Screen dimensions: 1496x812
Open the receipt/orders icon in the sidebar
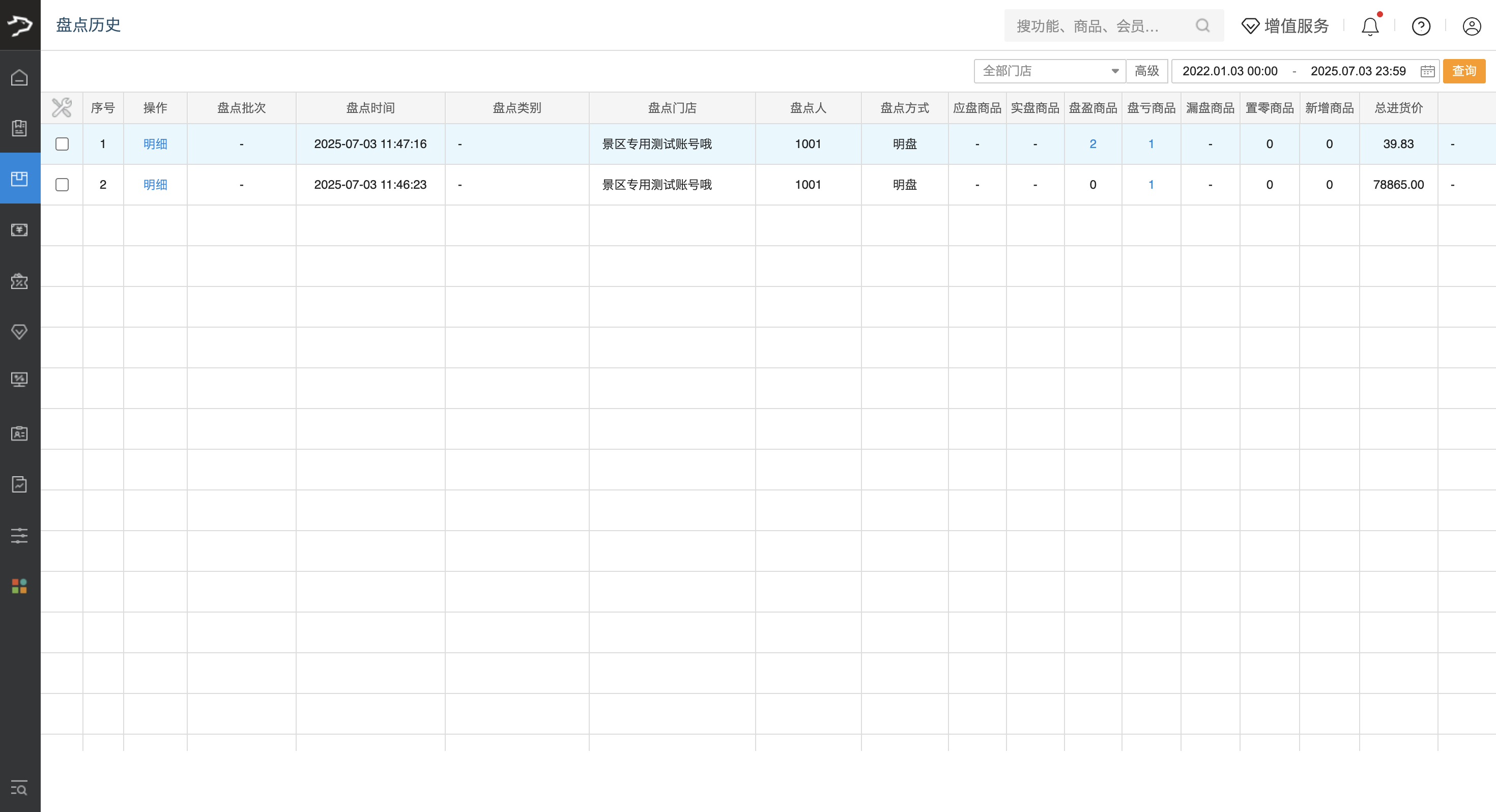point(20,128)
